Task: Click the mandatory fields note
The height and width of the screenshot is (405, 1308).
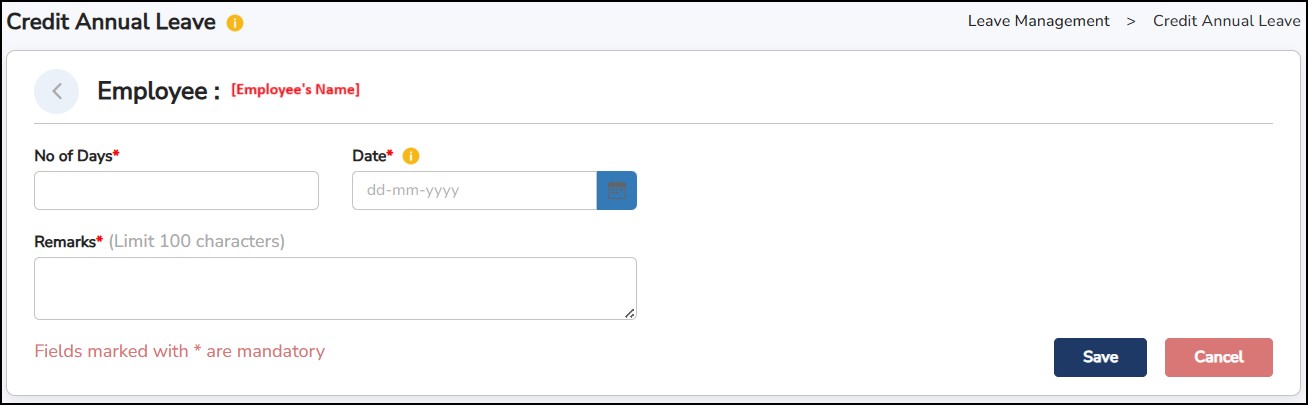Action: click(x=179, y=351)
